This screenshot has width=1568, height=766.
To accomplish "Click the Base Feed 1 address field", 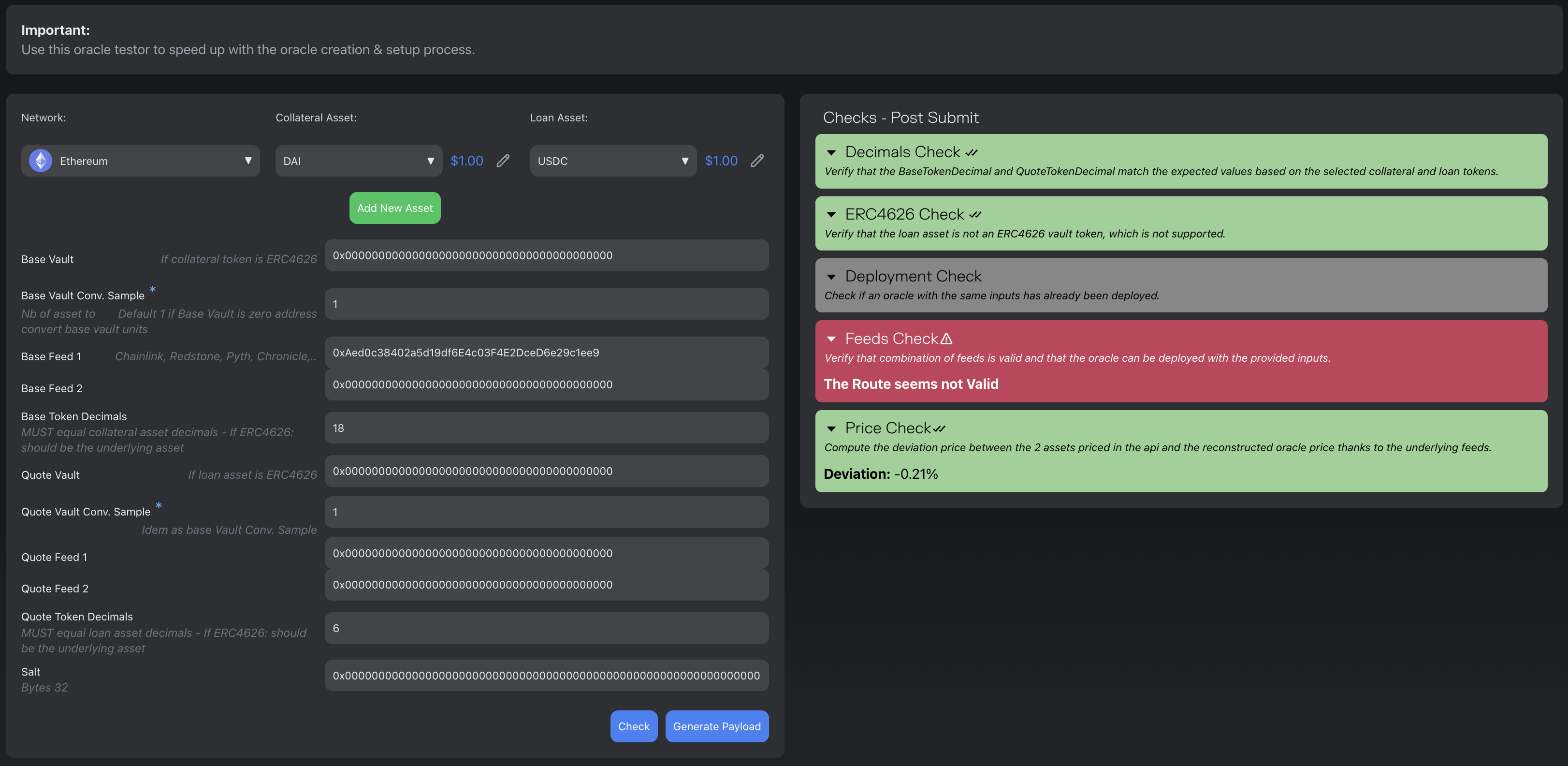I will point(546,353).
